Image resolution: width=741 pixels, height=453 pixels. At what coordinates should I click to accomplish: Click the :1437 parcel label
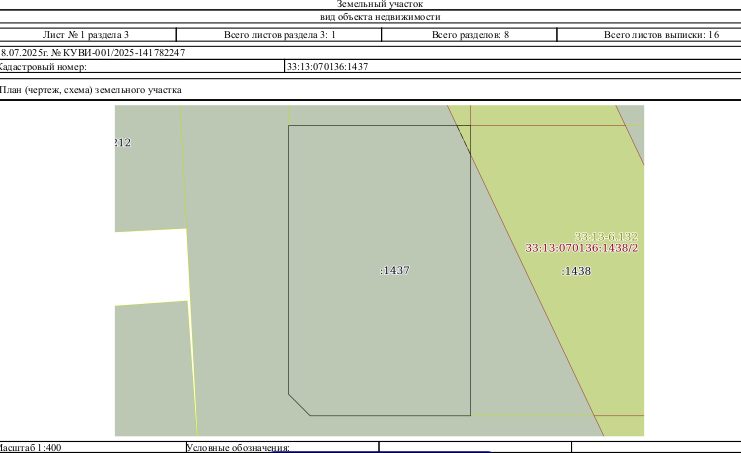point(395,270)
